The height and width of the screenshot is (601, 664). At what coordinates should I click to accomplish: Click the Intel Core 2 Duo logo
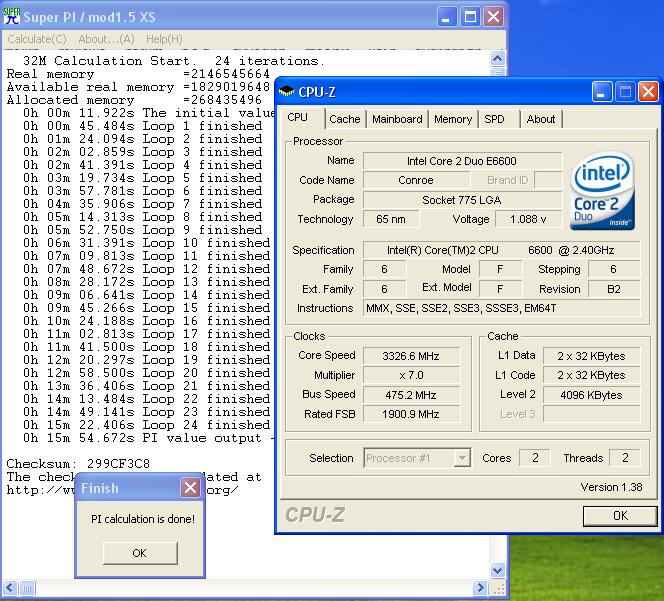click(602, 192)
